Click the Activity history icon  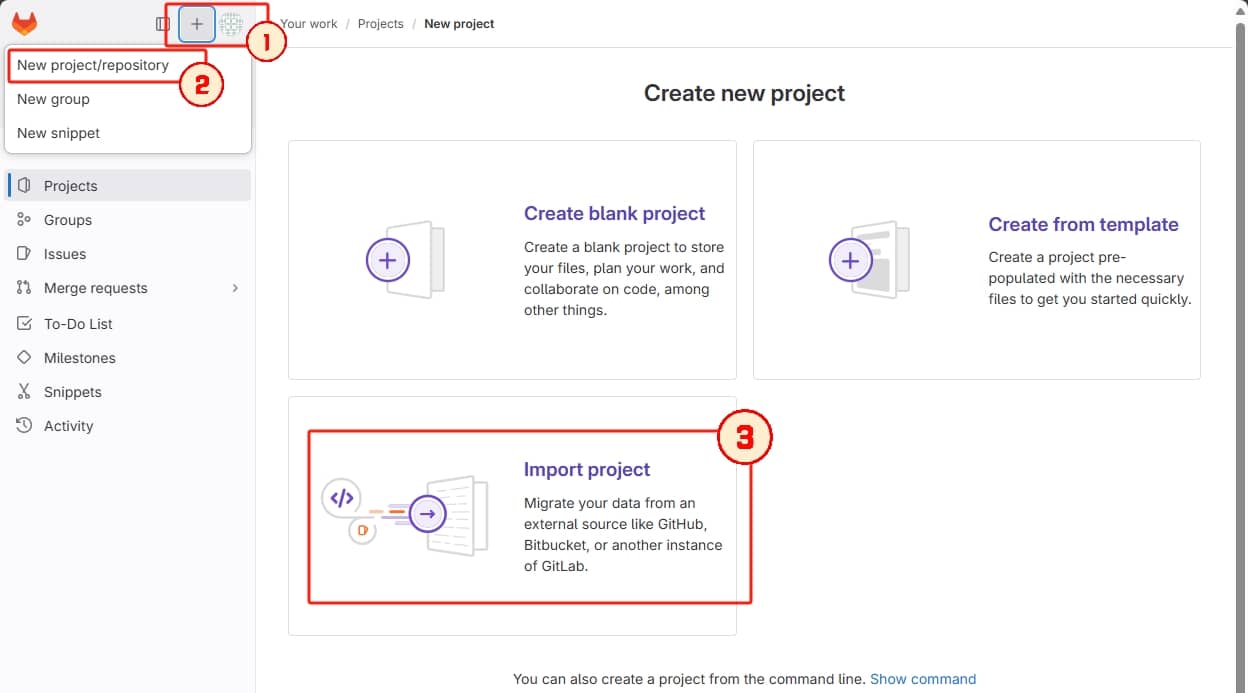point(25,425)
